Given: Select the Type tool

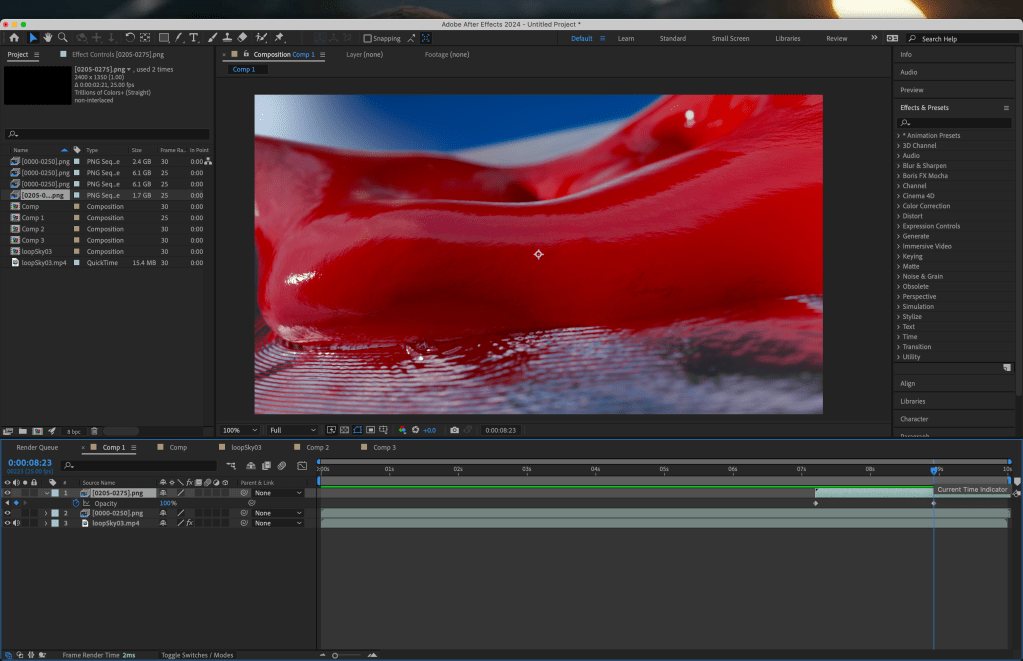Looking at the screenshot, I should 193,38.
